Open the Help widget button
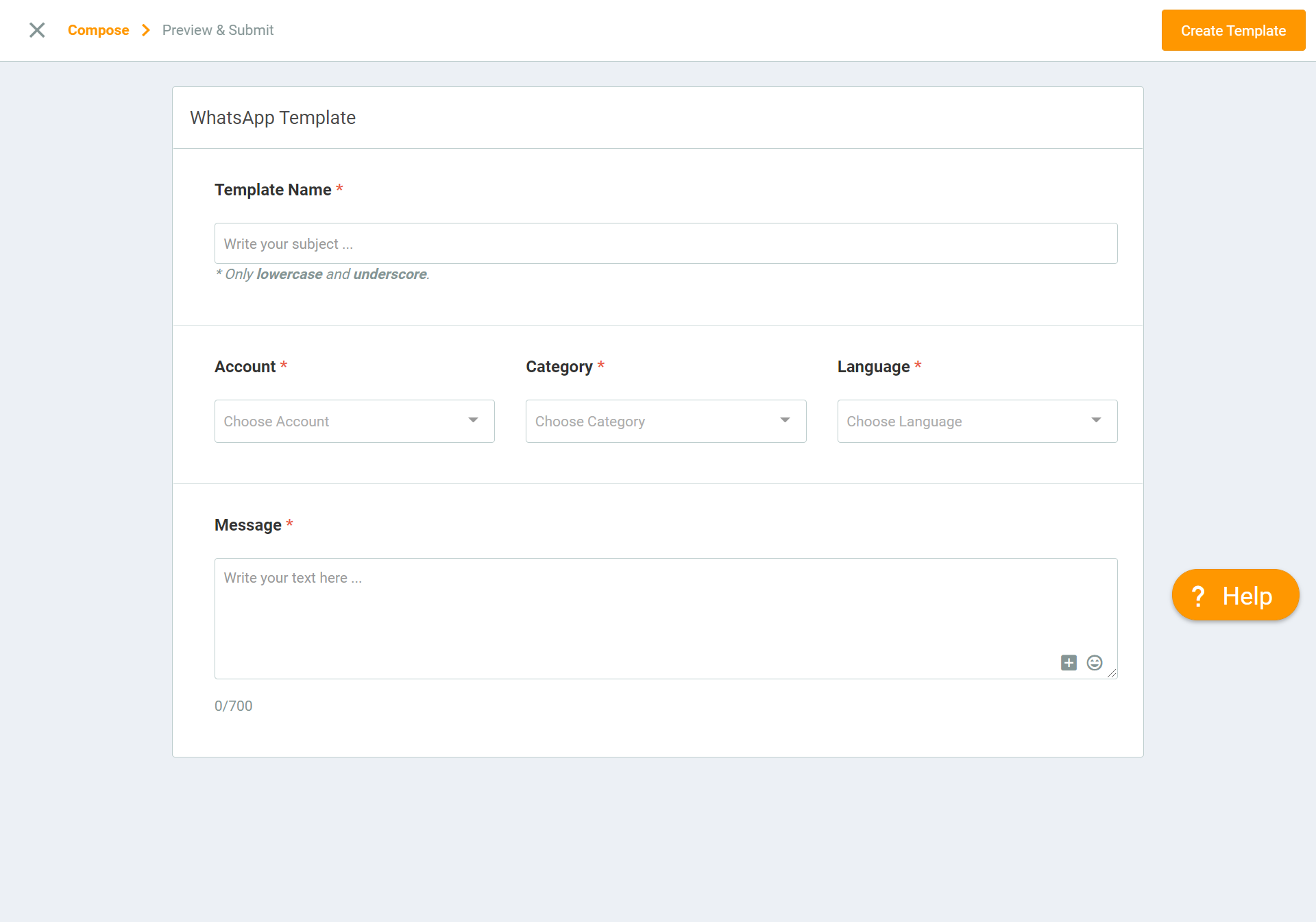Screen dimensions: 1316x922 point(1235,595)
